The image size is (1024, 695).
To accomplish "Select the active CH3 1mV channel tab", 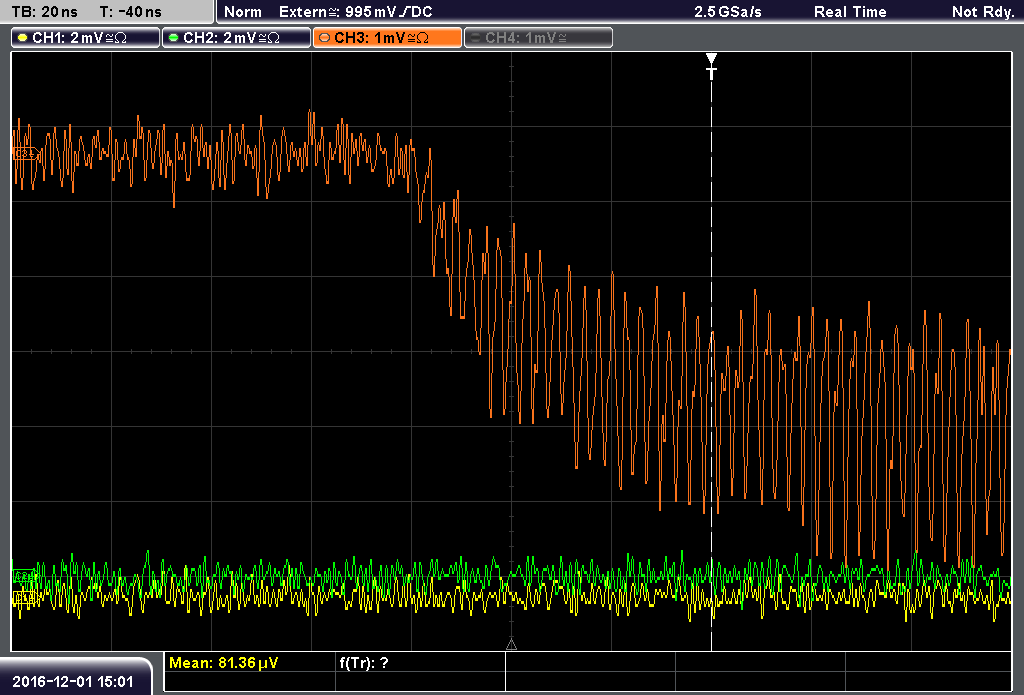I will pyautogui.click(x=387, y=38).
